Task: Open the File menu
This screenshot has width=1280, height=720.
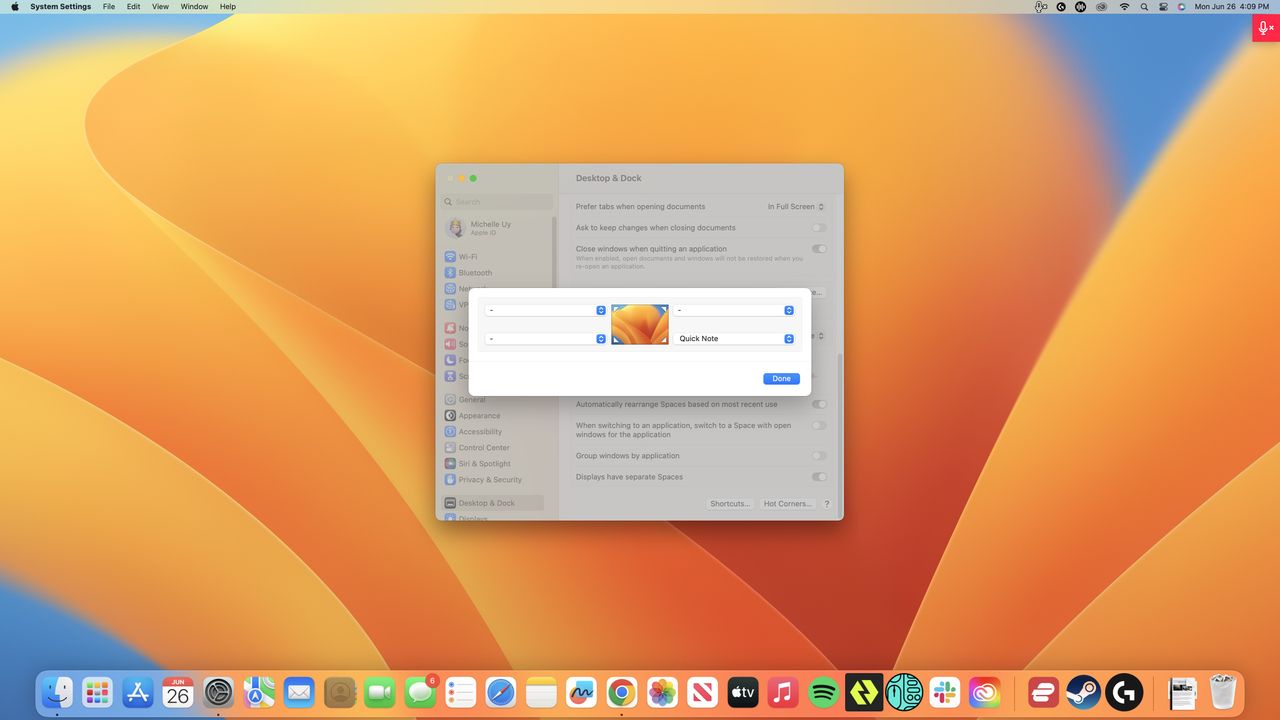Action: coord(109,7)
